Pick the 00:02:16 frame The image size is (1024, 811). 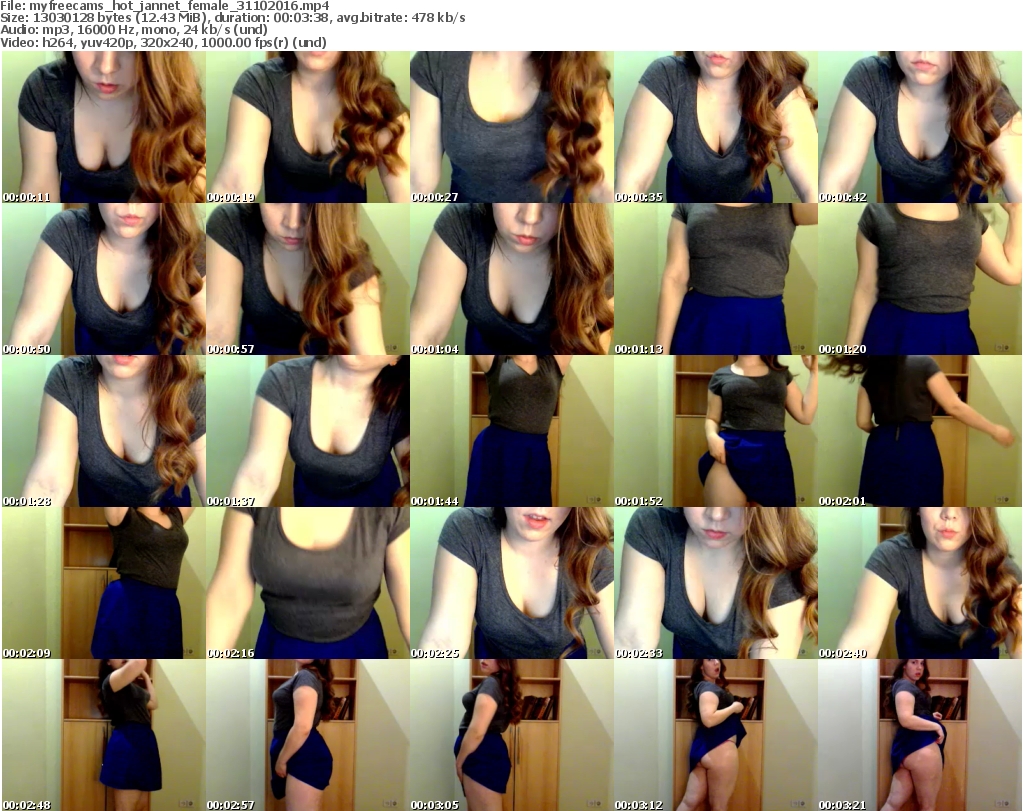coord(308,583)
